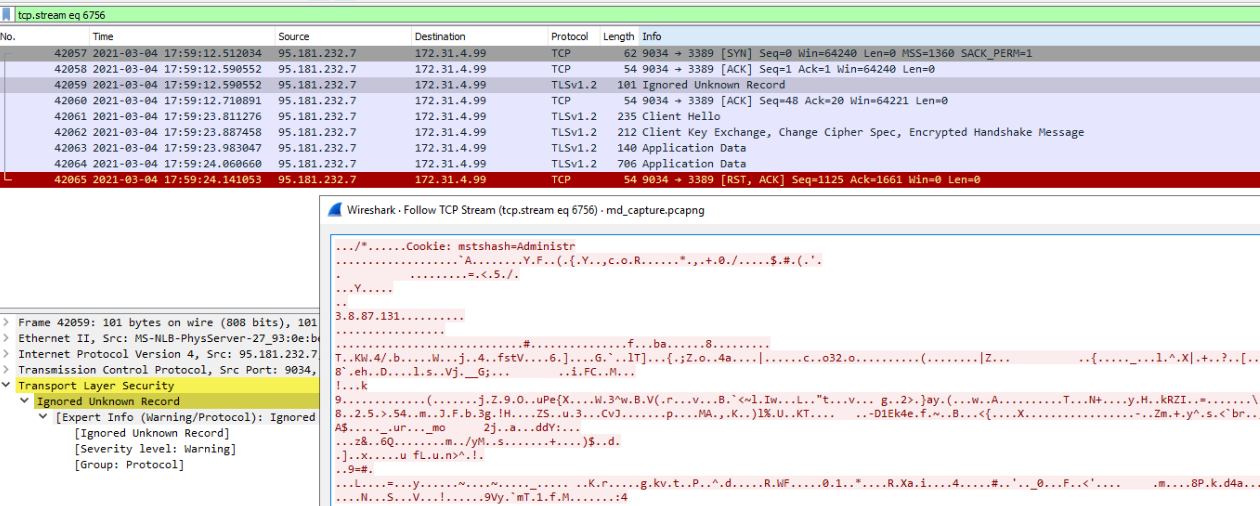Sort packets by the Time column header
Image resolution: width=1260 pixels, height=506 pixels.
point(103,37)
